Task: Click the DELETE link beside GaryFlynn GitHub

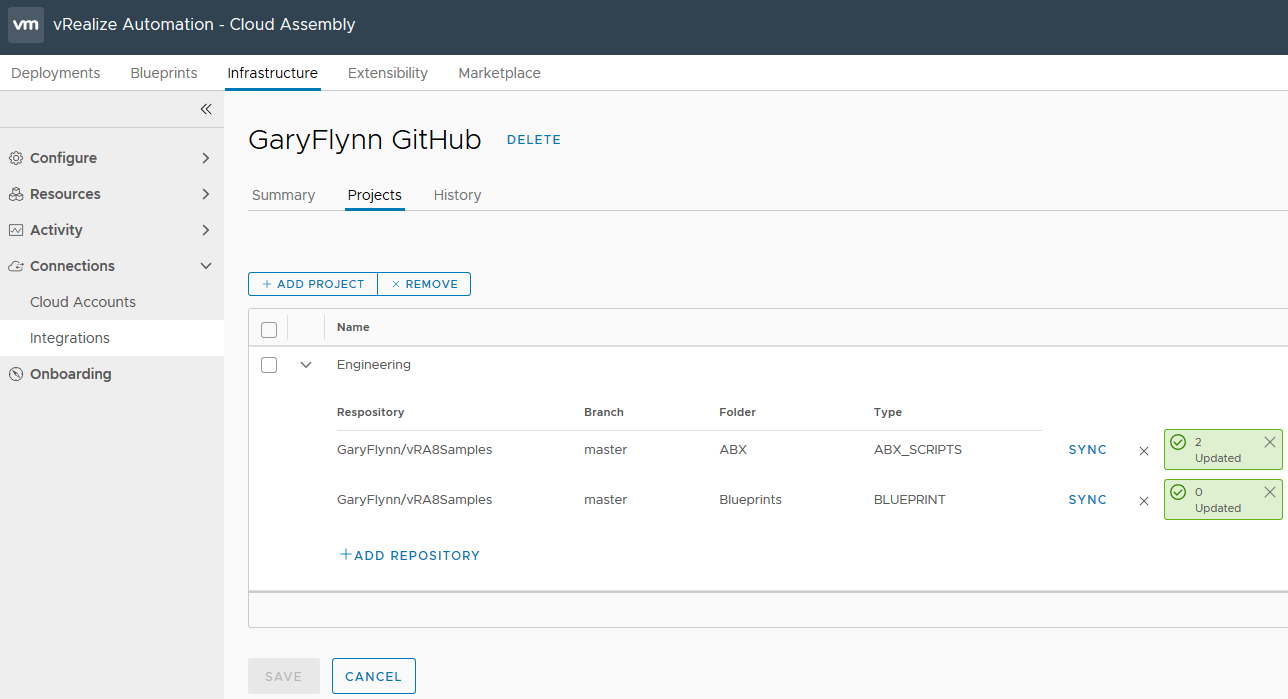Action: pos(534,140)
